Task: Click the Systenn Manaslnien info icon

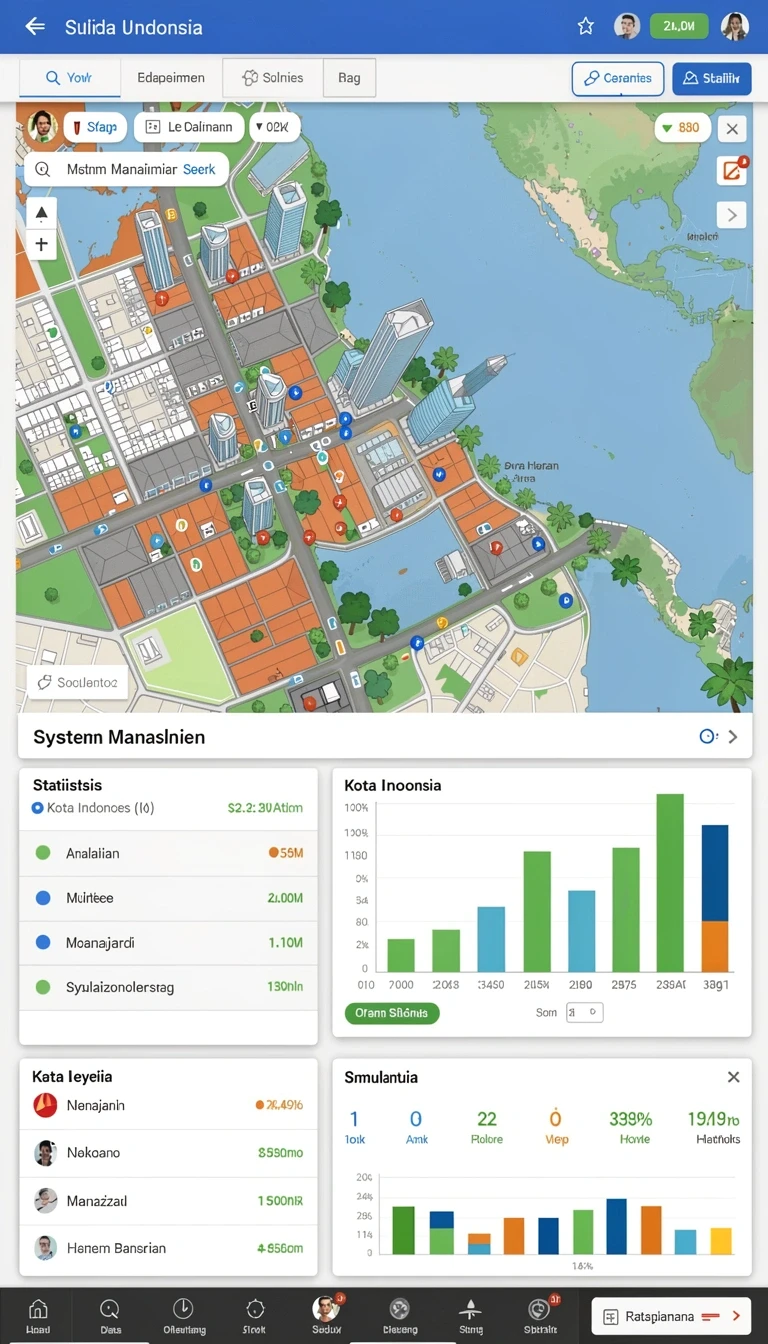Action: pos(708,736)
